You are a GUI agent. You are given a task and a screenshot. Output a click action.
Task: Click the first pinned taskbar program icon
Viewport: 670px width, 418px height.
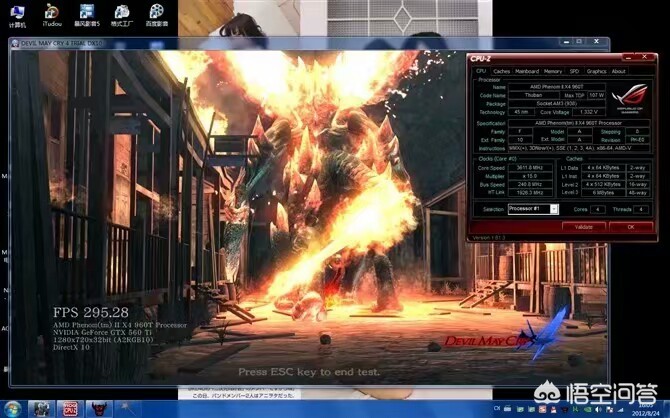point(41,409)
